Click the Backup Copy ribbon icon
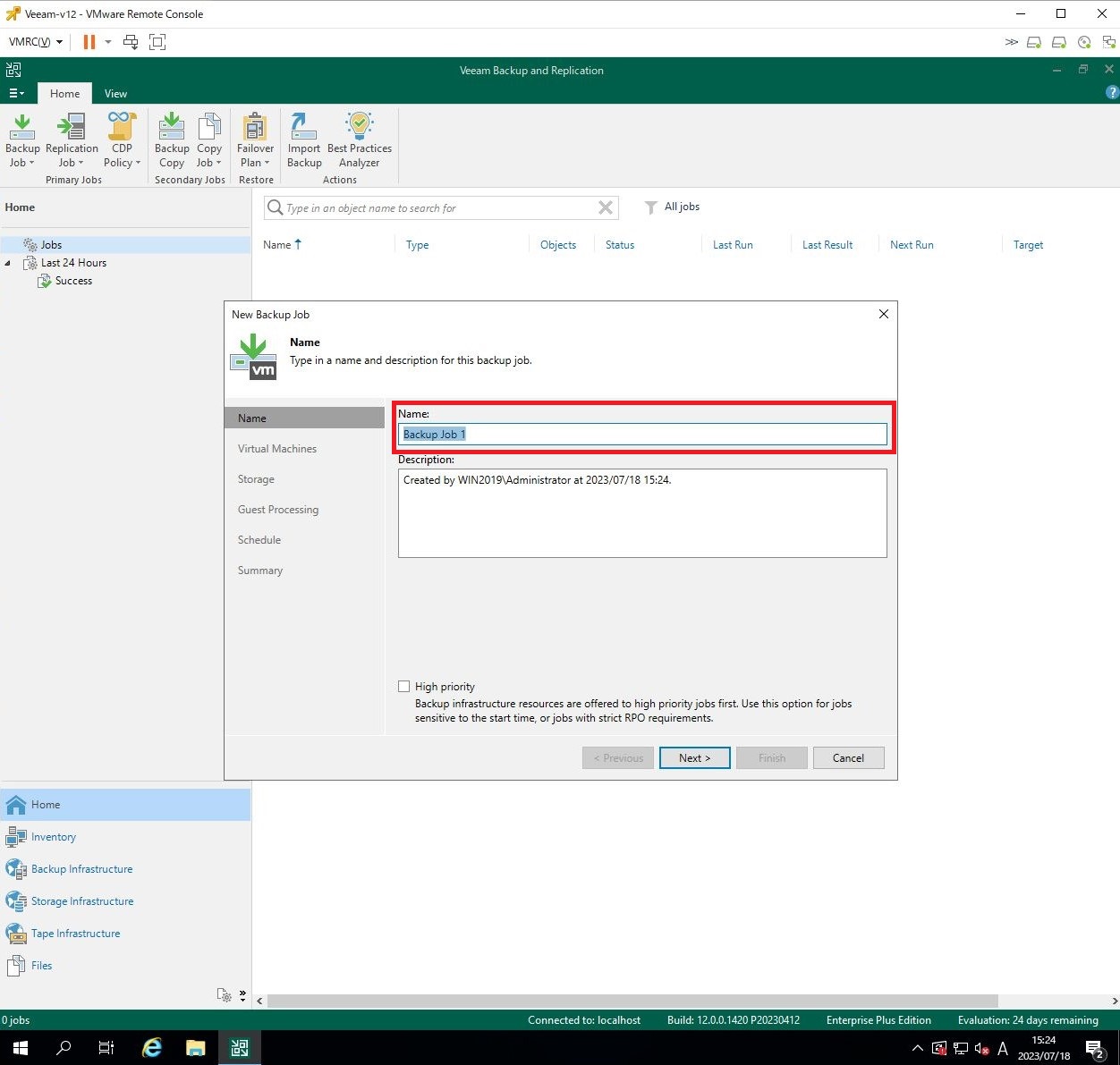 click(x=172, y=140)
